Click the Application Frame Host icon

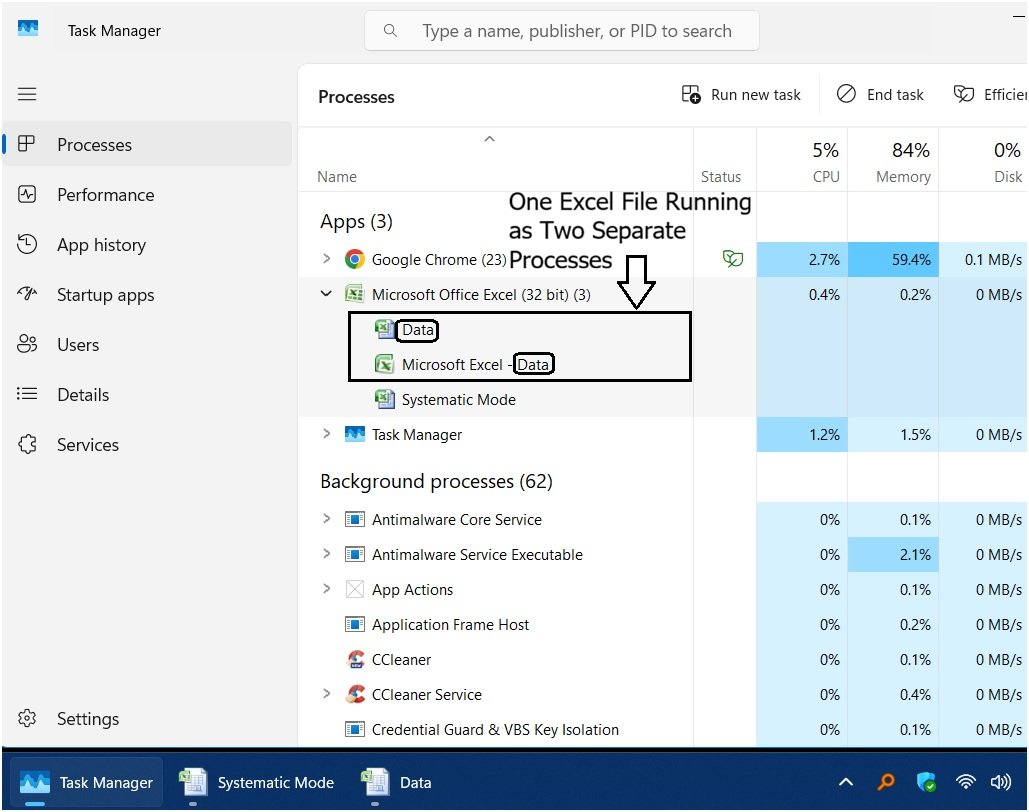point(355,624)
